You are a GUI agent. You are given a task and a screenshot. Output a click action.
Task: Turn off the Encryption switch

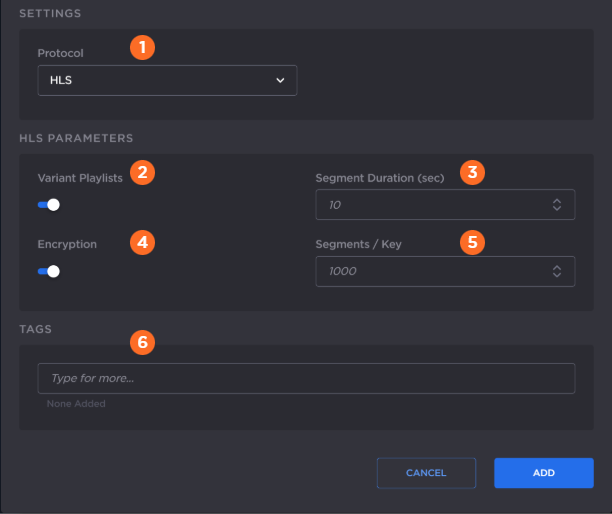(49, 271)
